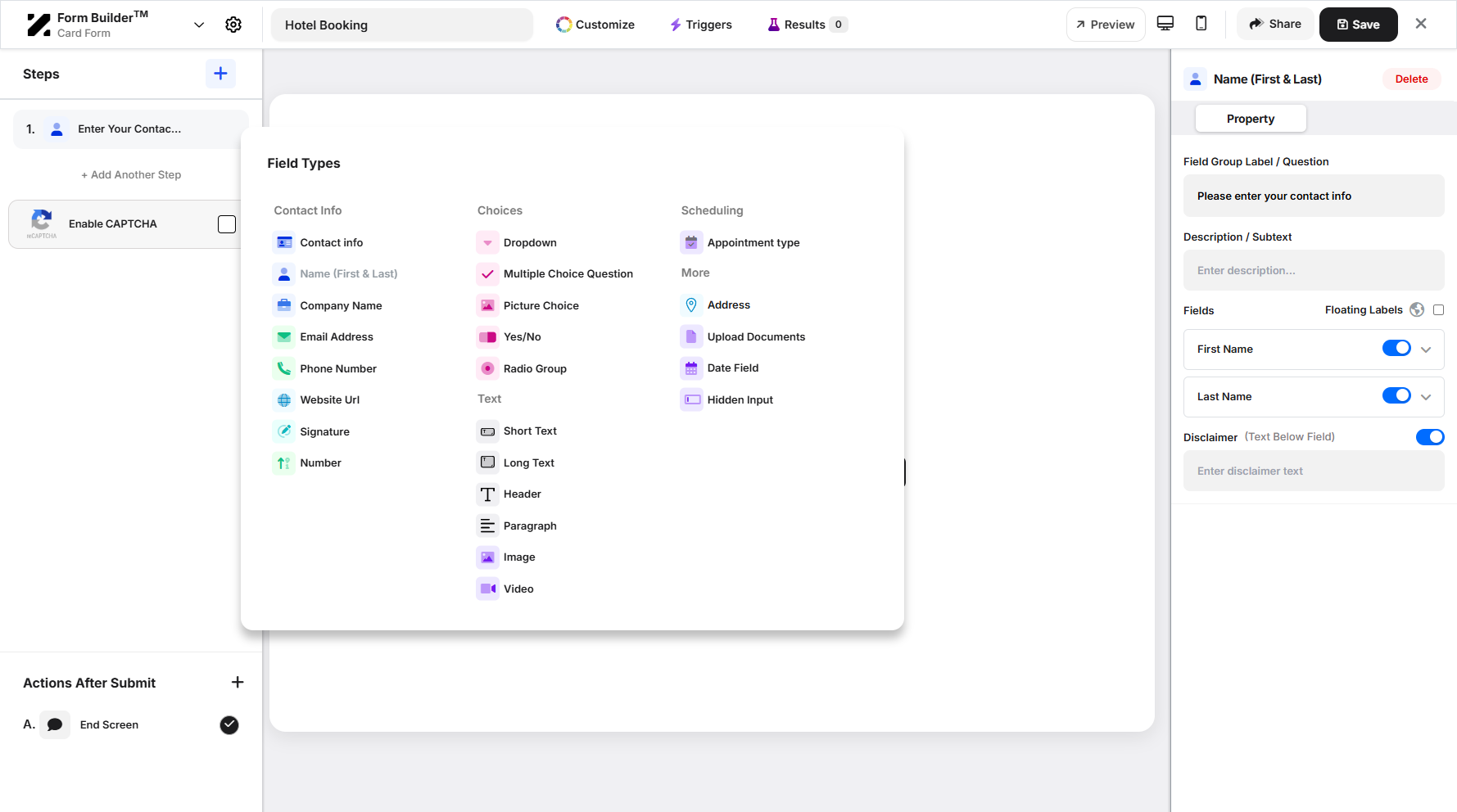Insert an Upload Documents field
Screen dimensions: 1457x812
744,336
